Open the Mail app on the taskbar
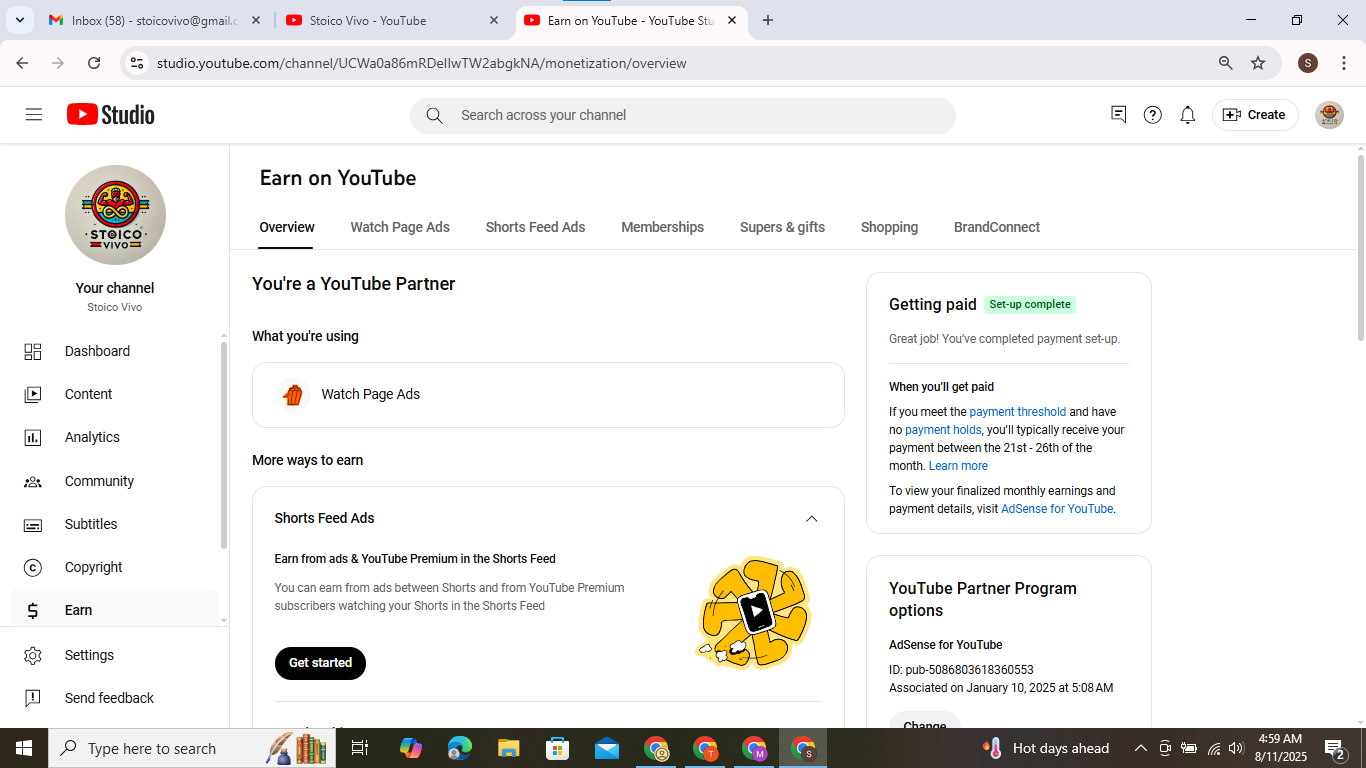 point(607,748)
